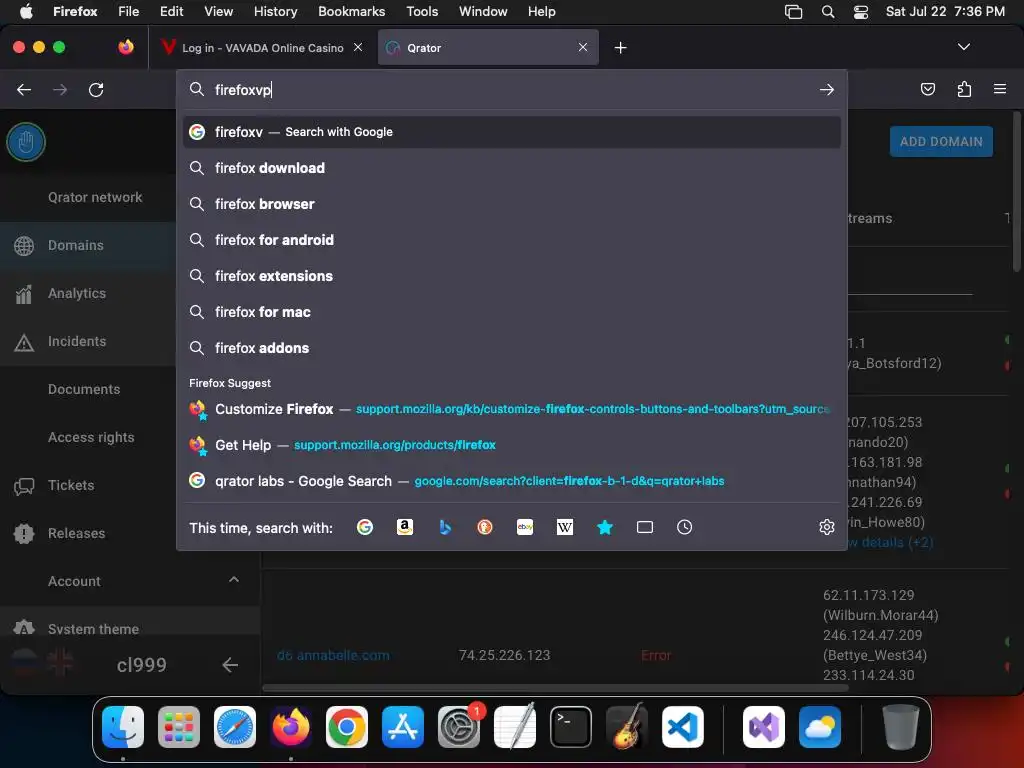Open the Extensions puzzle icon

click(964, 89)
